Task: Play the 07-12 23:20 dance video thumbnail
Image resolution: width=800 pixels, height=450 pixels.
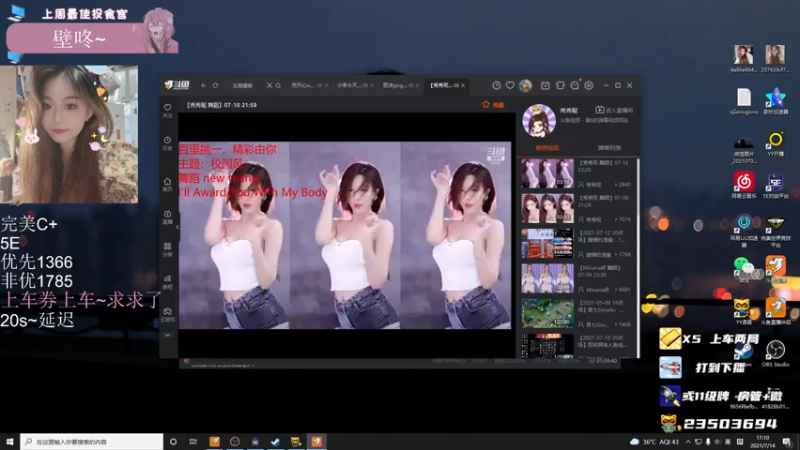Action: (x=547, y=173)
